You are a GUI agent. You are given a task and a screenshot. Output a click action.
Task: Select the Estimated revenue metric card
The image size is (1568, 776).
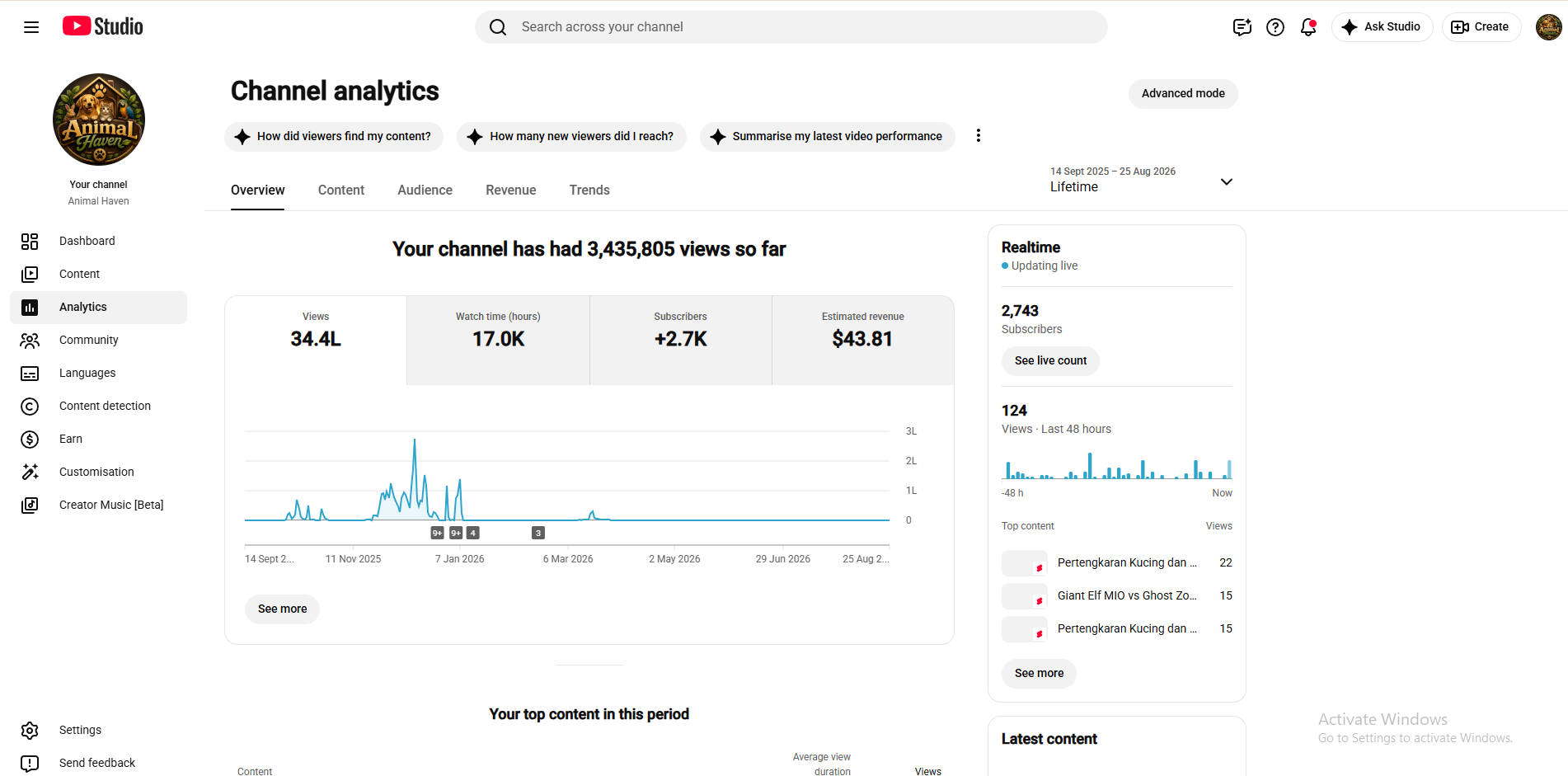[863, 340]
